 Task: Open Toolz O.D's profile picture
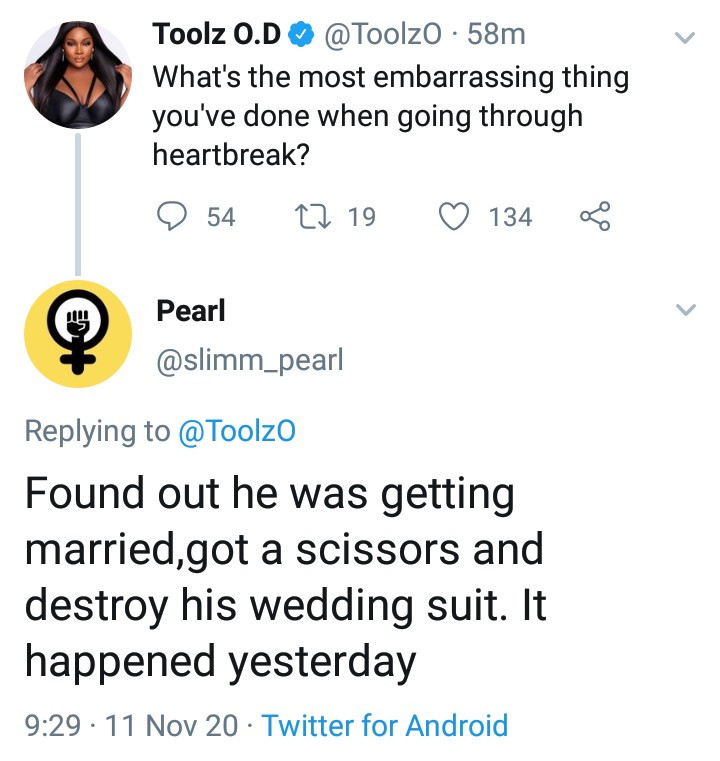[77, 75]
